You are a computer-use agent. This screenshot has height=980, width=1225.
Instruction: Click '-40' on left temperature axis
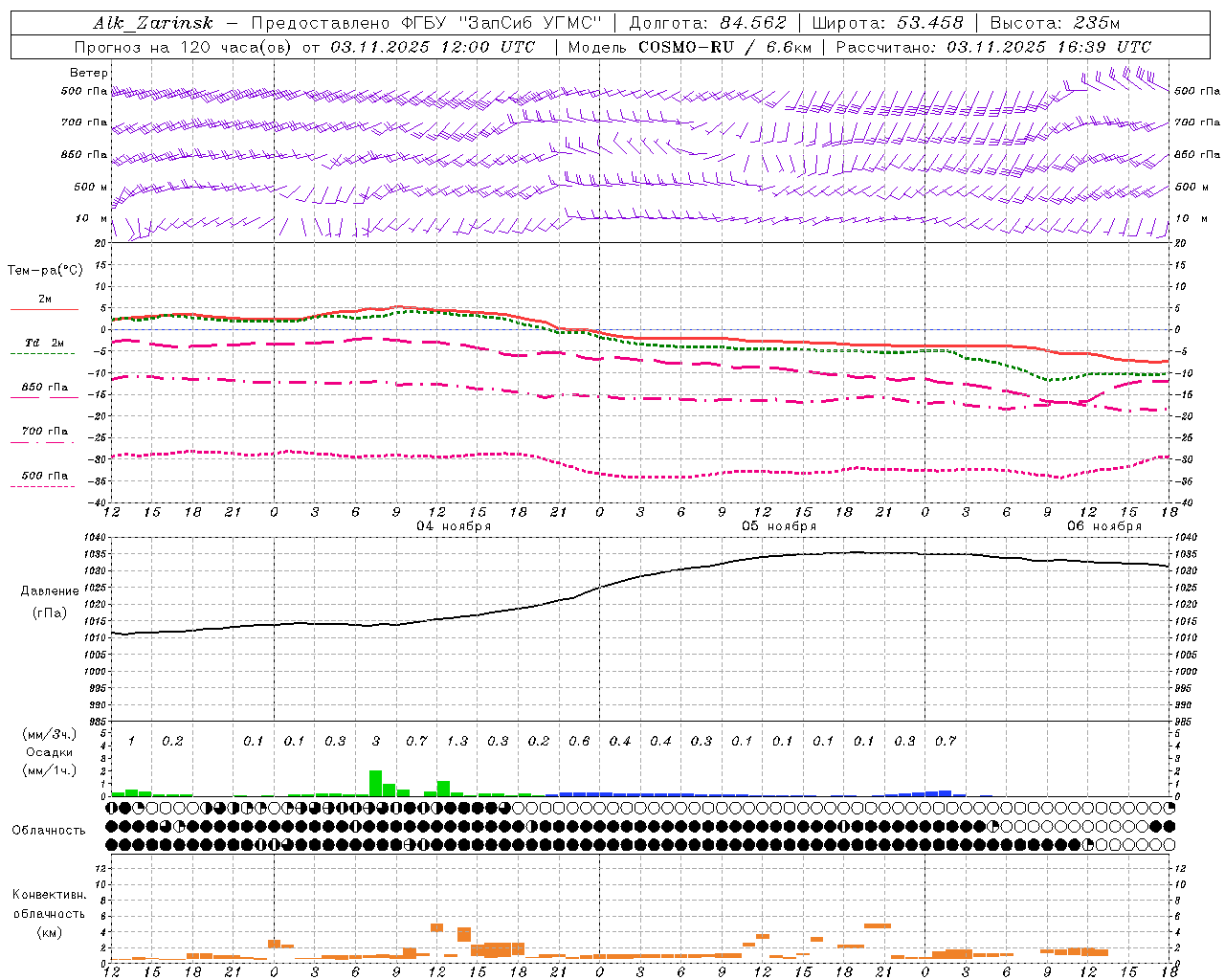(x=99, y=502)
